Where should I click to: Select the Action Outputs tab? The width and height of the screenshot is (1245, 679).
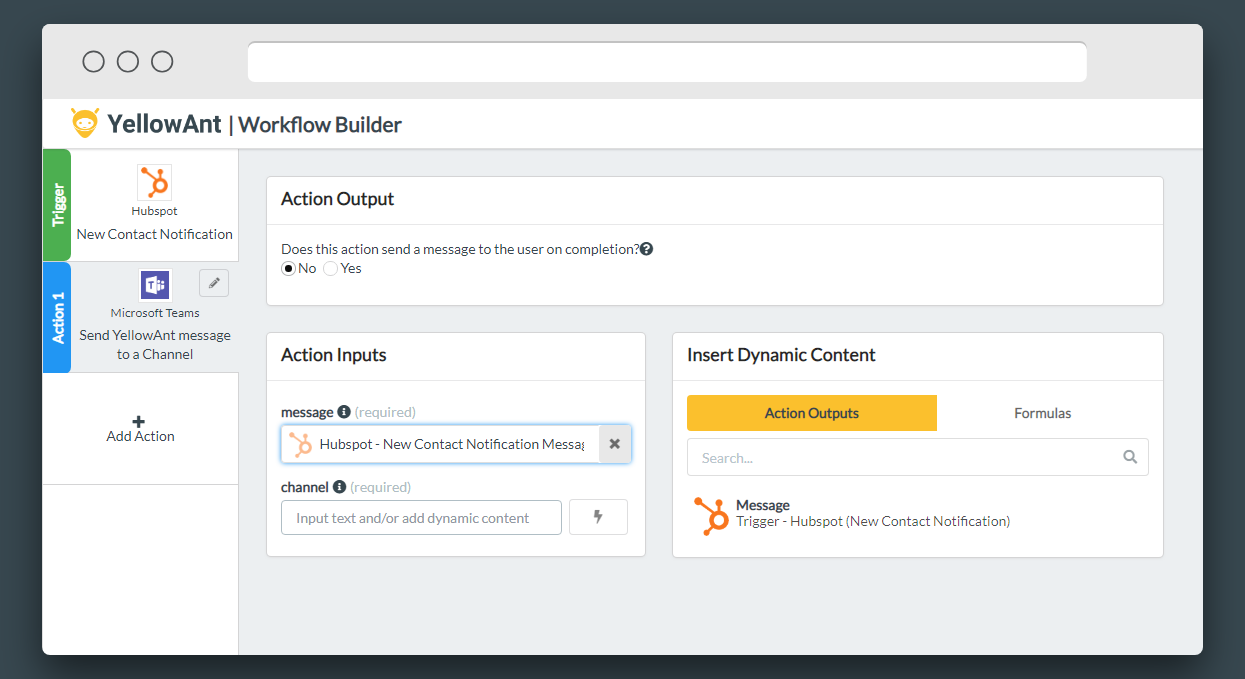(x=811, y=412)
